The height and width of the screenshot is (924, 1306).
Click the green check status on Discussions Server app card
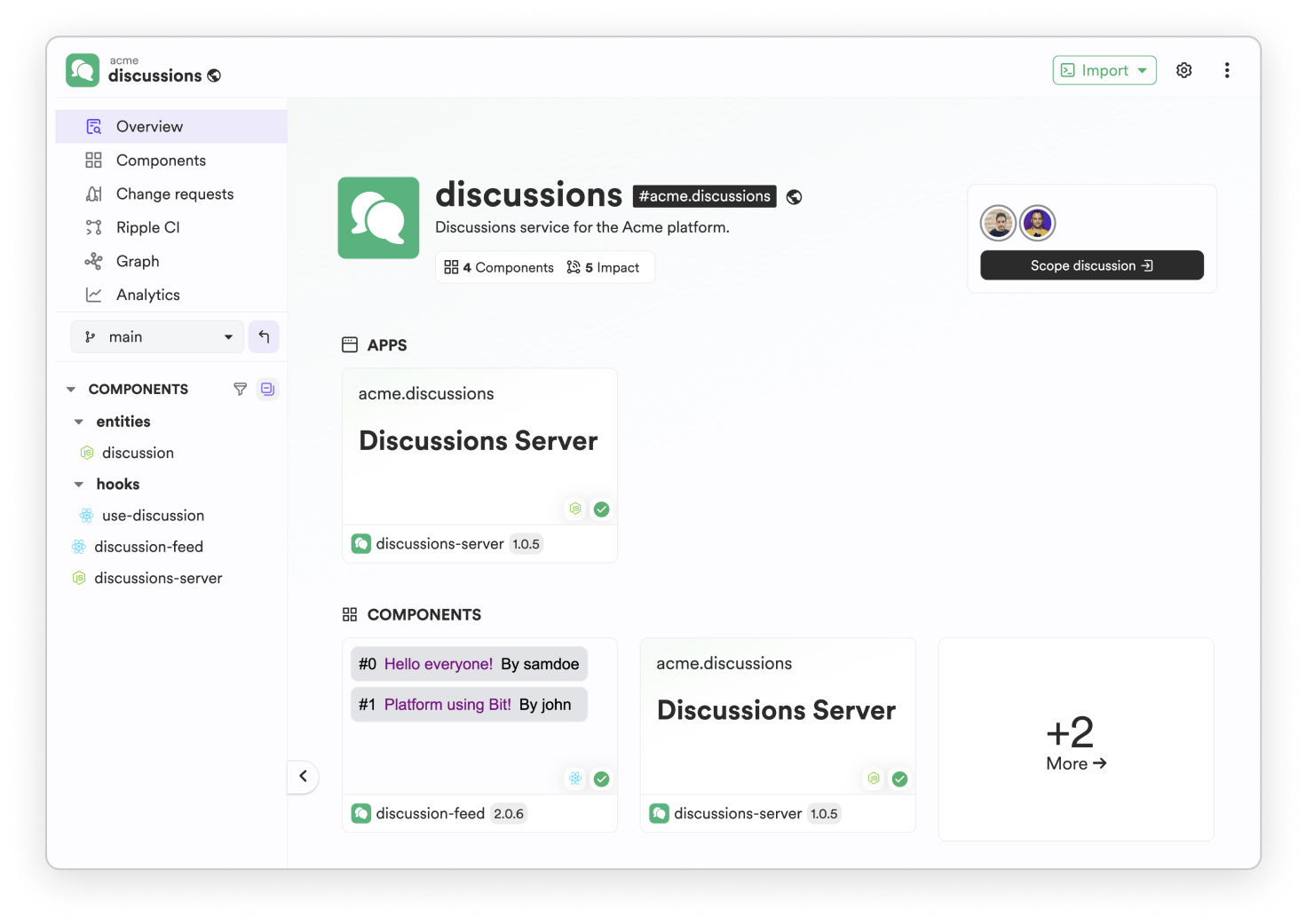point(602,509)
